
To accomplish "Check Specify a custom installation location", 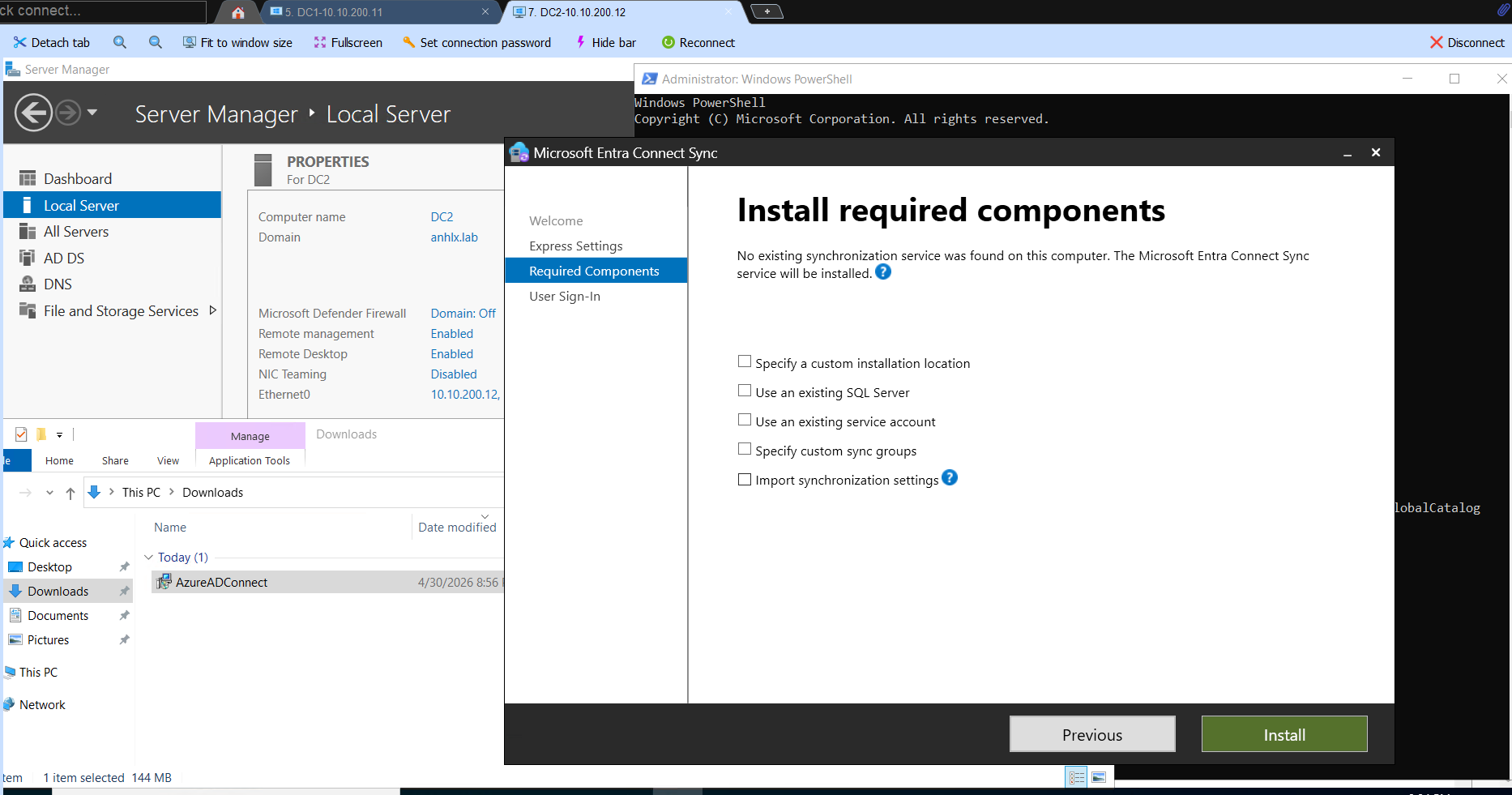I will [x=745, y=361].
